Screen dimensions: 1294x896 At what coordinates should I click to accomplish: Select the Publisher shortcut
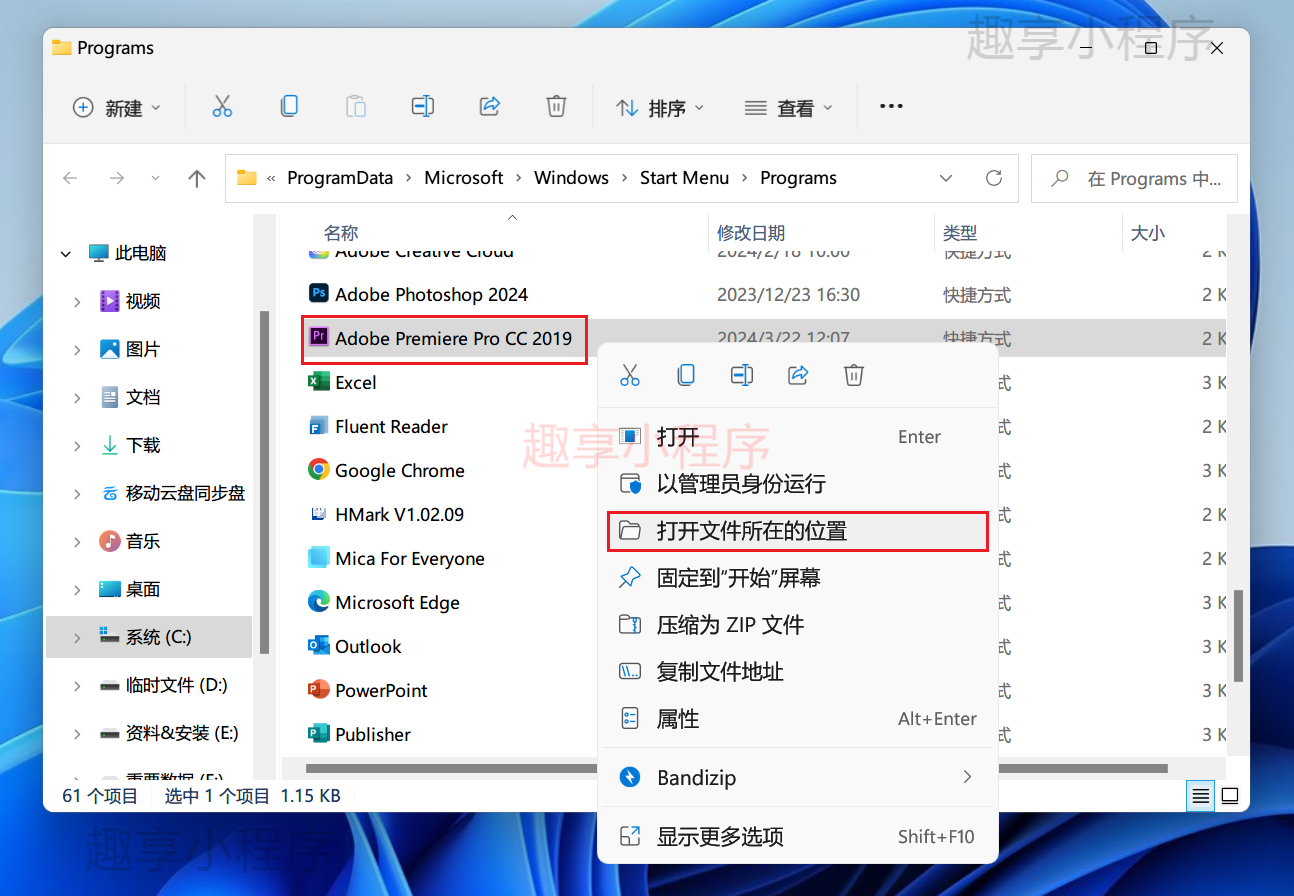(373, 734)
